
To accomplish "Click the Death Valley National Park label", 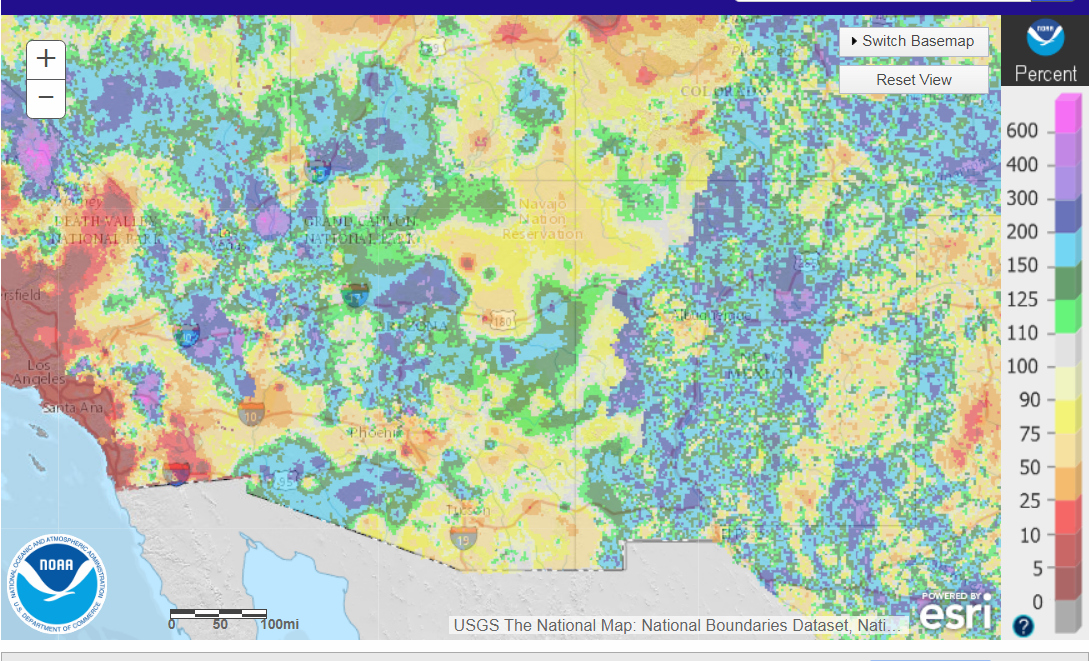I will click(x=106, y=230).
